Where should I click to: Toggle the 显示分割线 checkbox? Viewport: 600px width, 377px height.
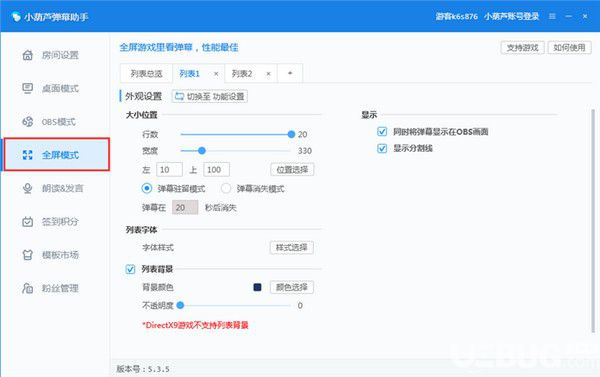(382, 148)
